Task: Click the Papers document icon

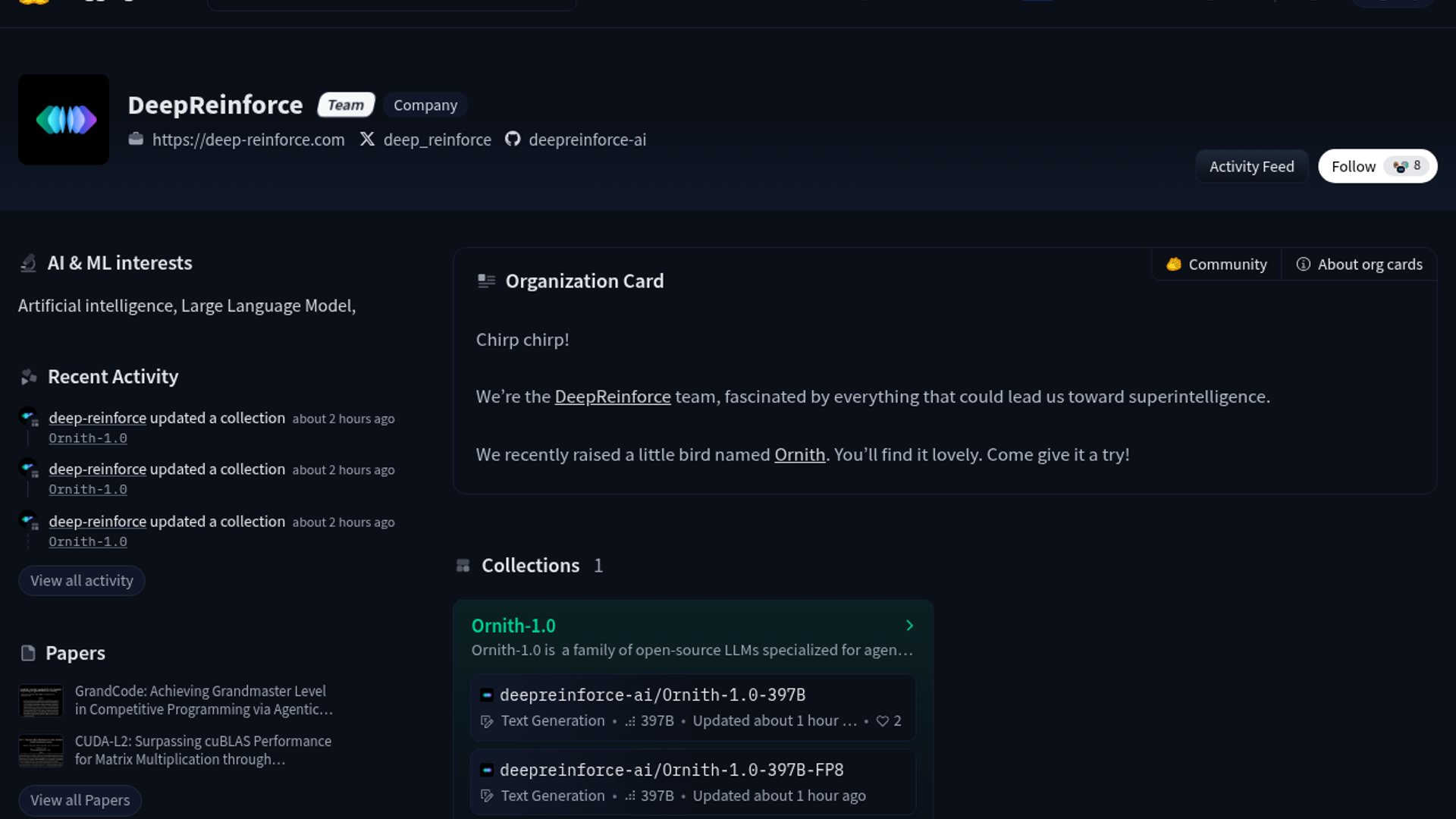Action: coord(28,653)
